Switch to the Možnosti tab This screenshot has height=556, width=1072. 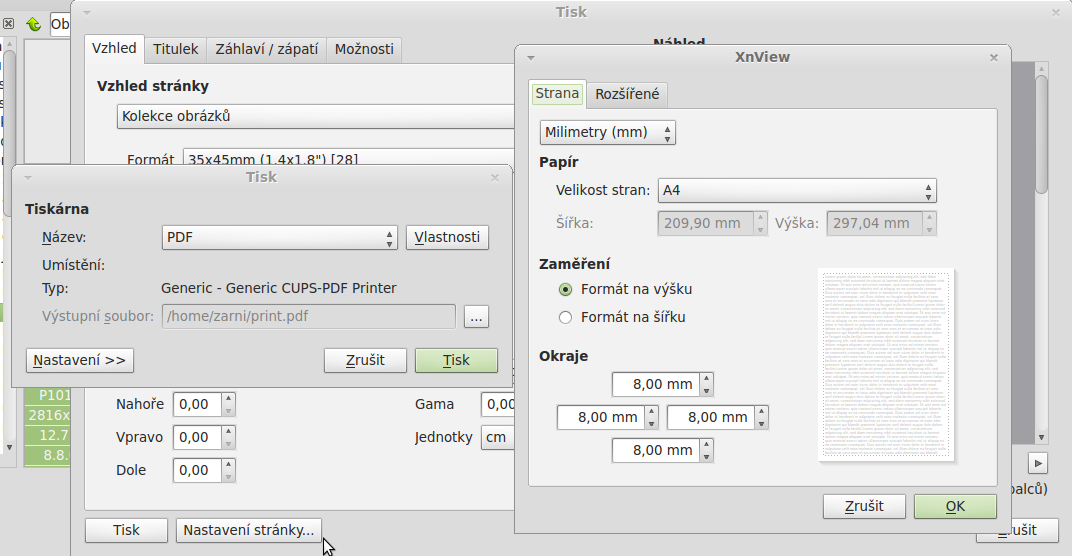point(365,49)
